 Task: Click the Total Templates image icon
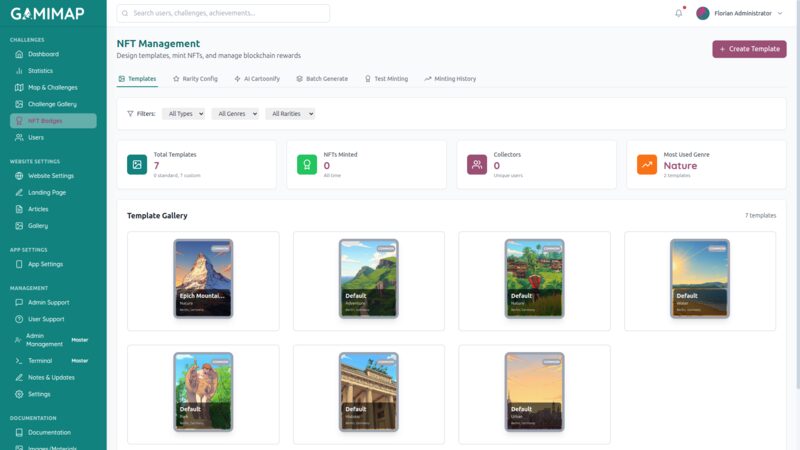[137, 165]
